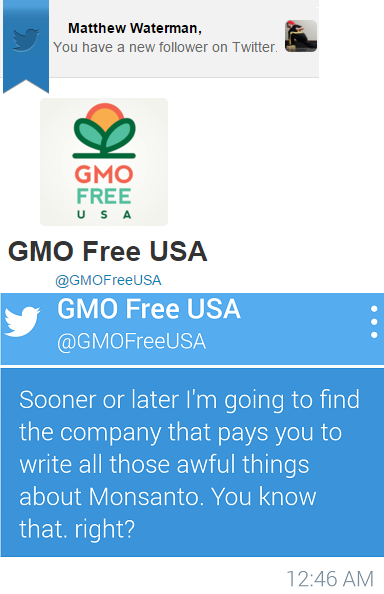The width and height of the screenshot is (384, 594).
Task: Click the pointed bottom of the blue ribbon
Action: tap(26, 86)
